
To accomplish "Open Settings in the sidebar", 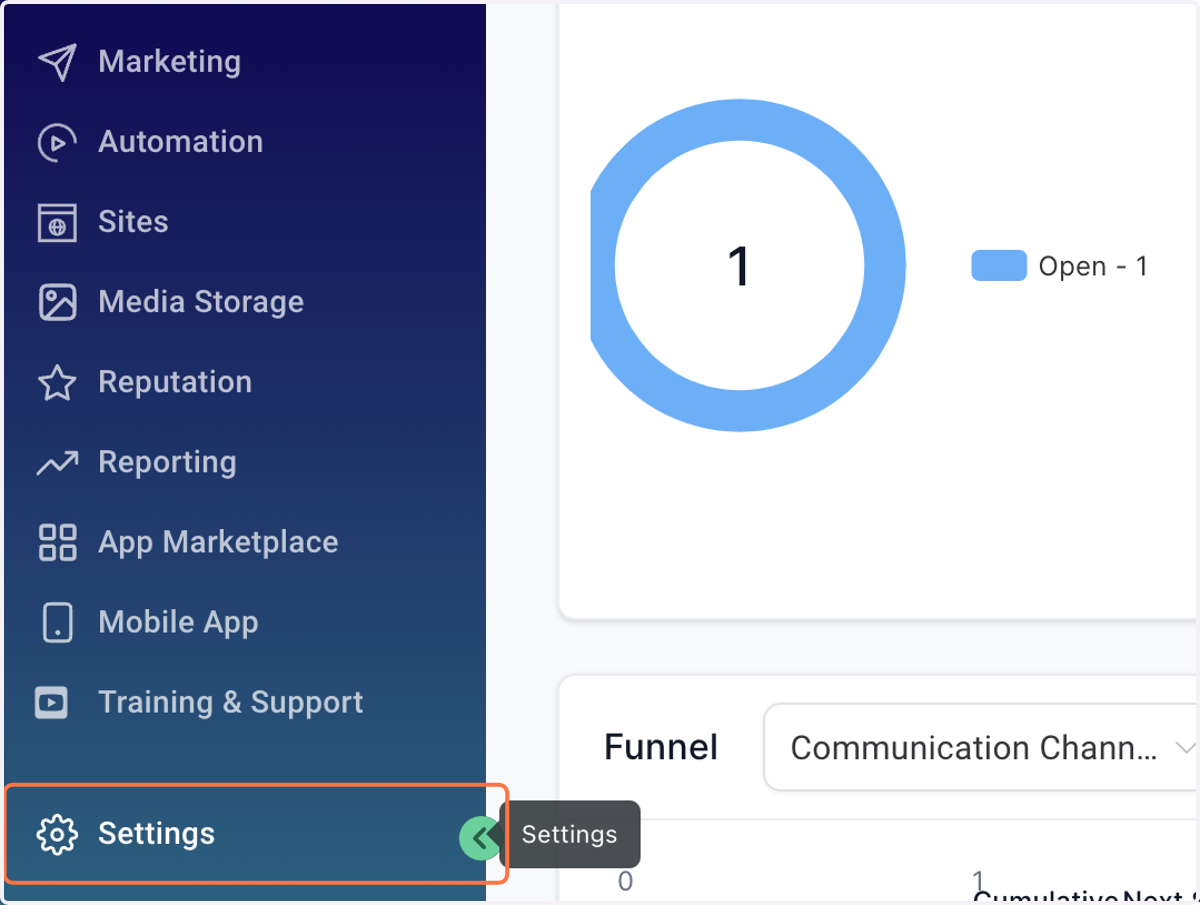I will (245, 834).
